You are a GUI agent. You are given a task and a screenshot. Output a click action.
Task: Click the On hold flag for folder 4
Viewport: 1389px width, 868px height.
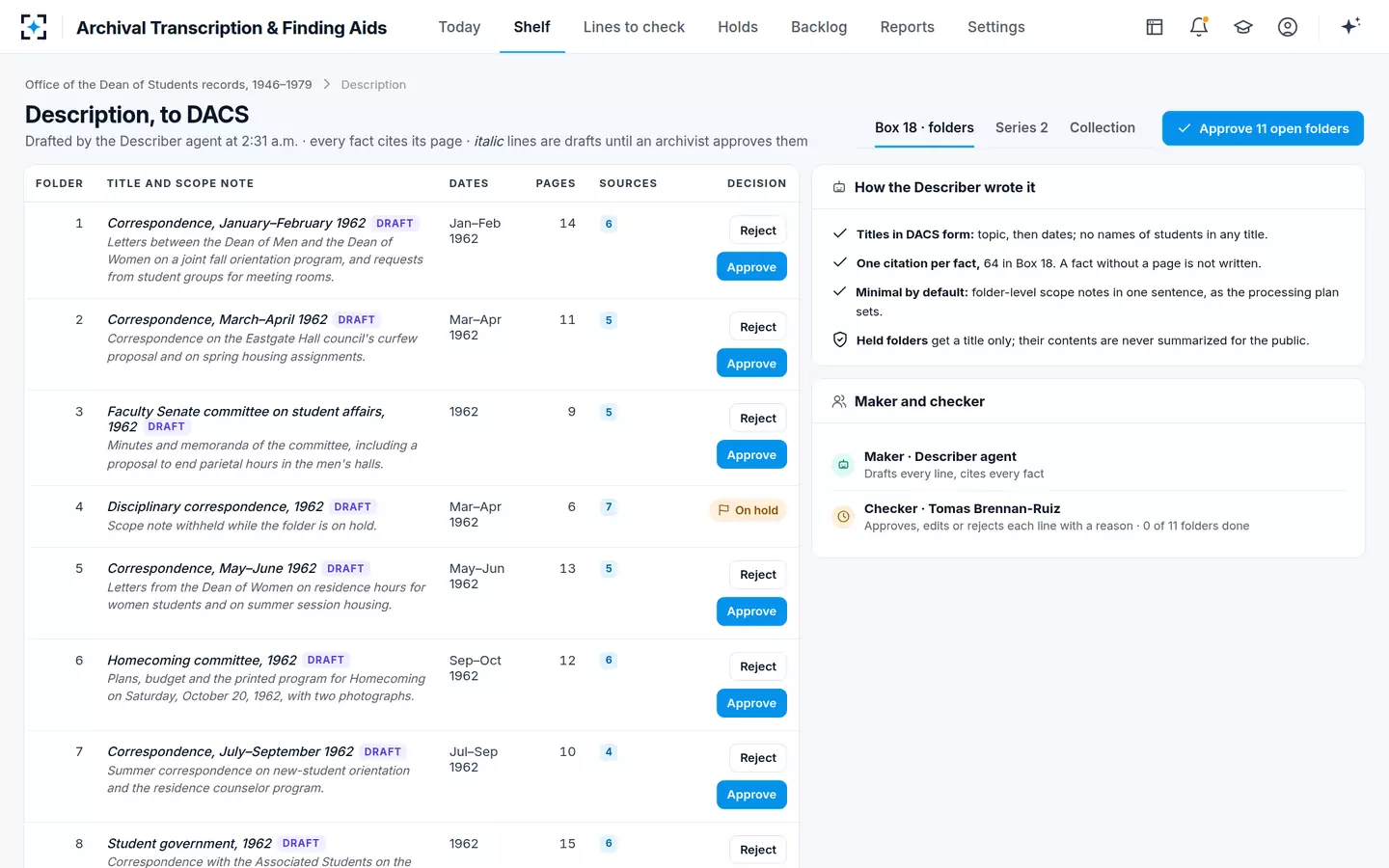[748, 510]
